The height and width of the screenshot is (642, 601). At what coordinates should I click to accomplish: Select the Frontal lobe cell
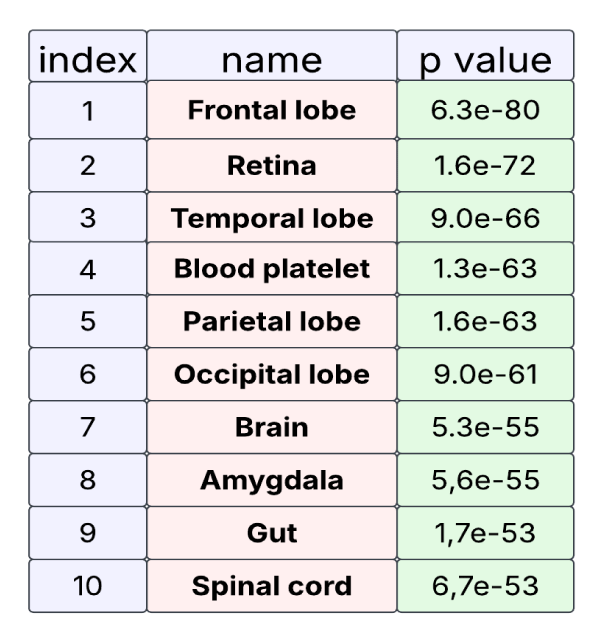(x=272, y=110)
